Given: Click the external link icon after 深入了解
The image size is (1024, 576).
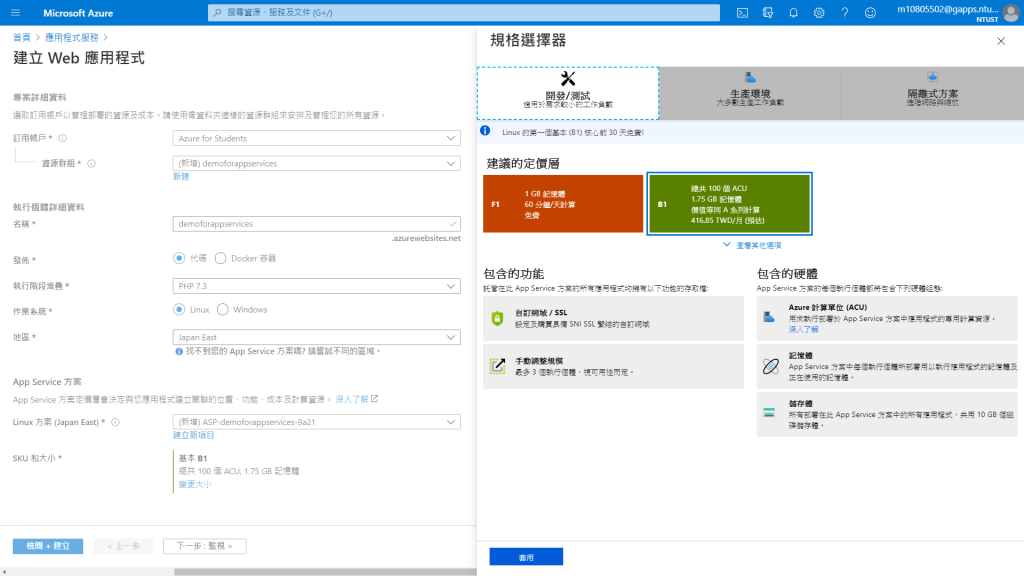Looking at the screenshot, I should point(374,399).
